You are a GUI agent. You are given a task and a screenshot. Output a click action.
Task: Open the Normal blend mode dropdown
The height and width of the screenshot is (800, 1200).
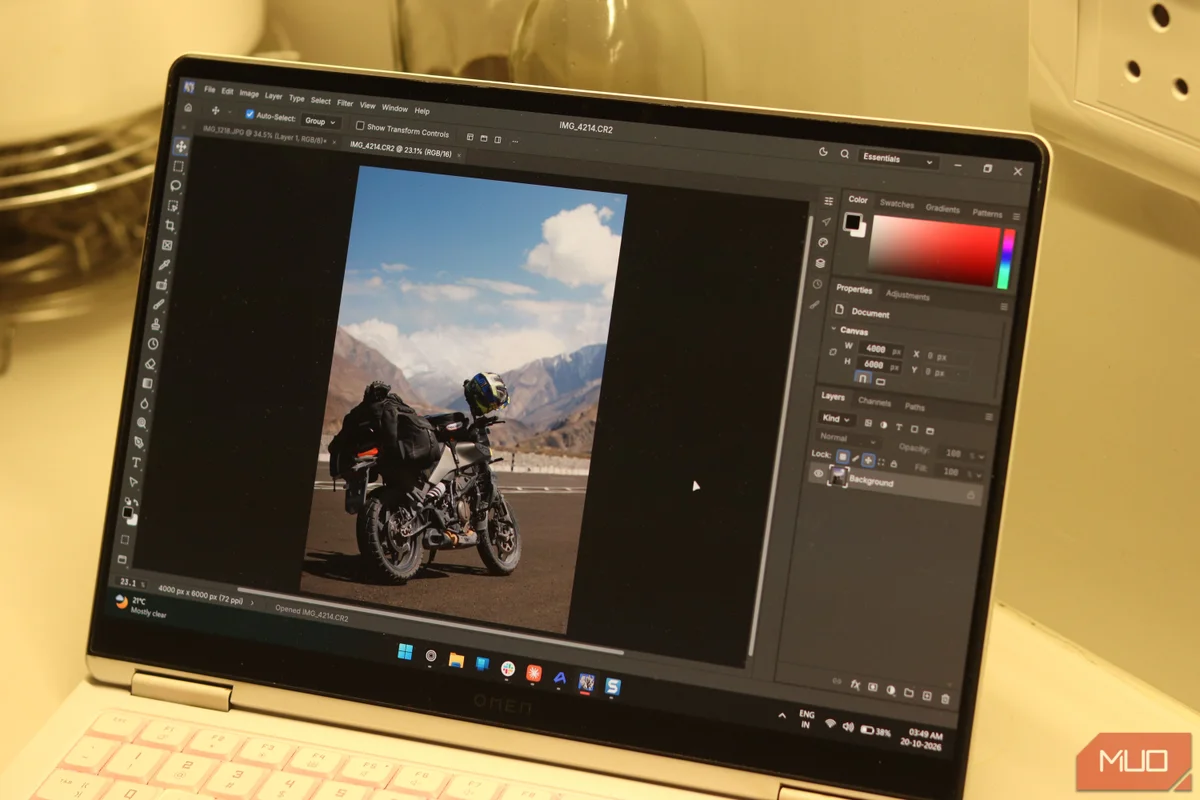point(850,439)
